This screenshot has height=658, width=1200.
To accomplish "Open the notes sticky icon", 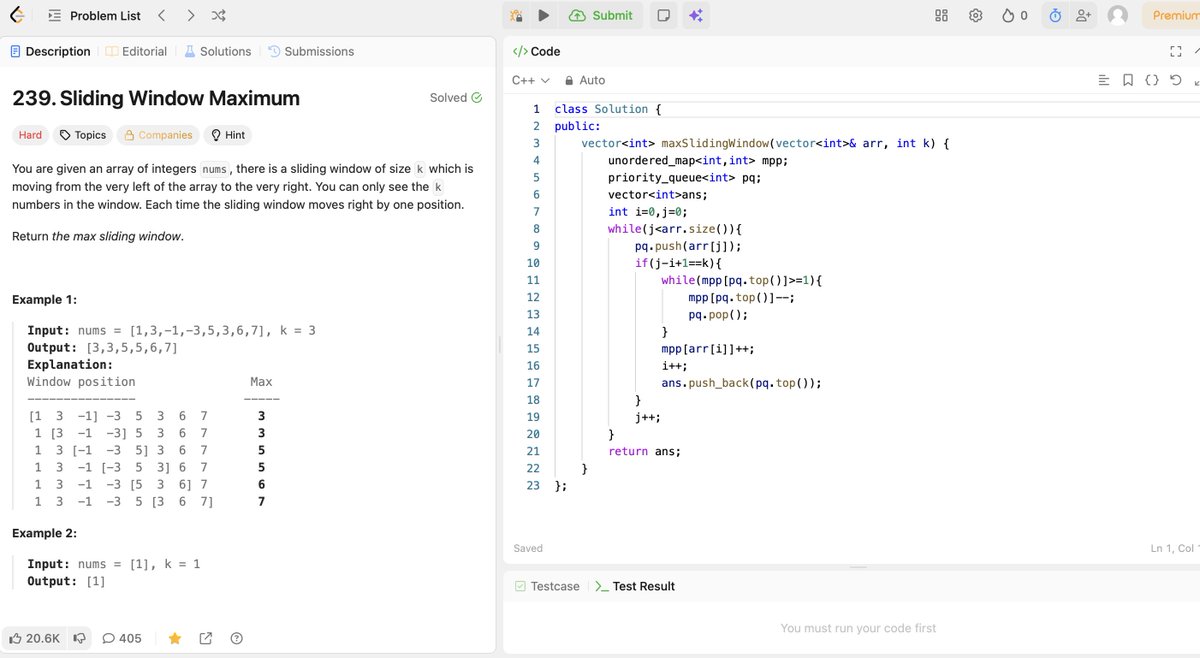I will (x=663, y=15).
